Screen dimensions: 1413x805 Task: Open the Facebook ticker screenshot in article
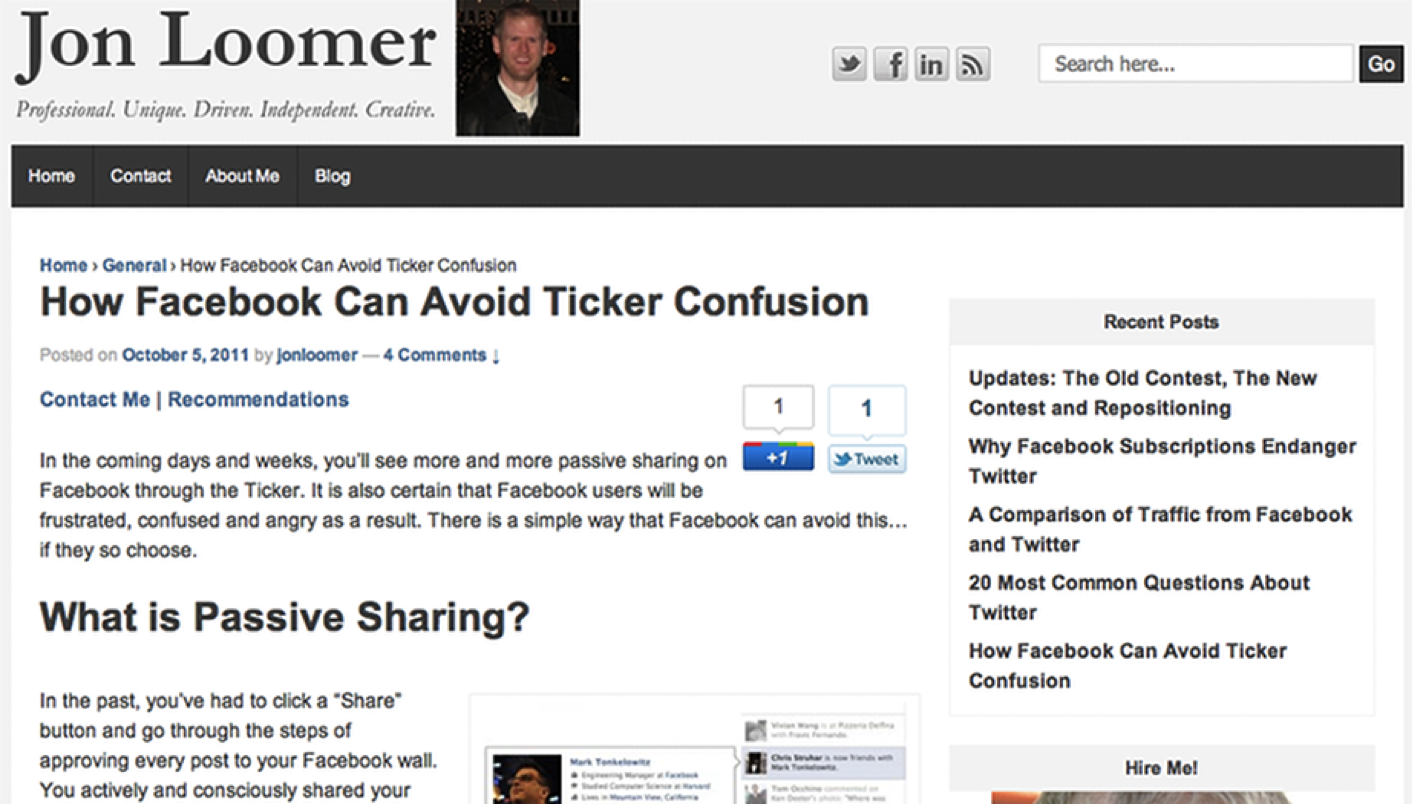(695, 750)
